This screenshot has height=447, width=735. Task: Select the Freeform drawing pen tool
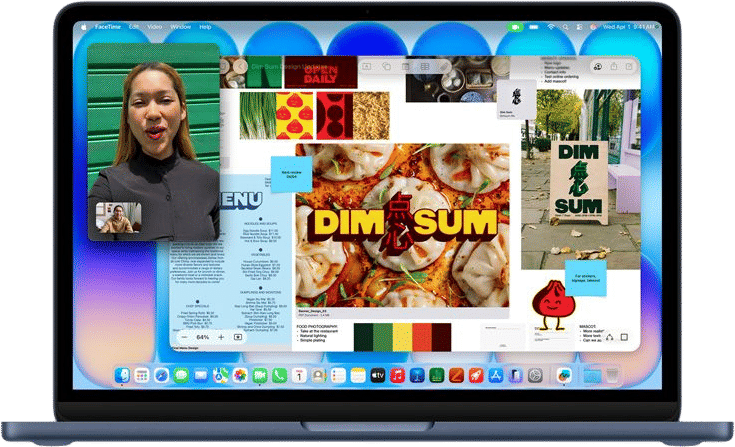pyautogui.click(x=444, y=67)
